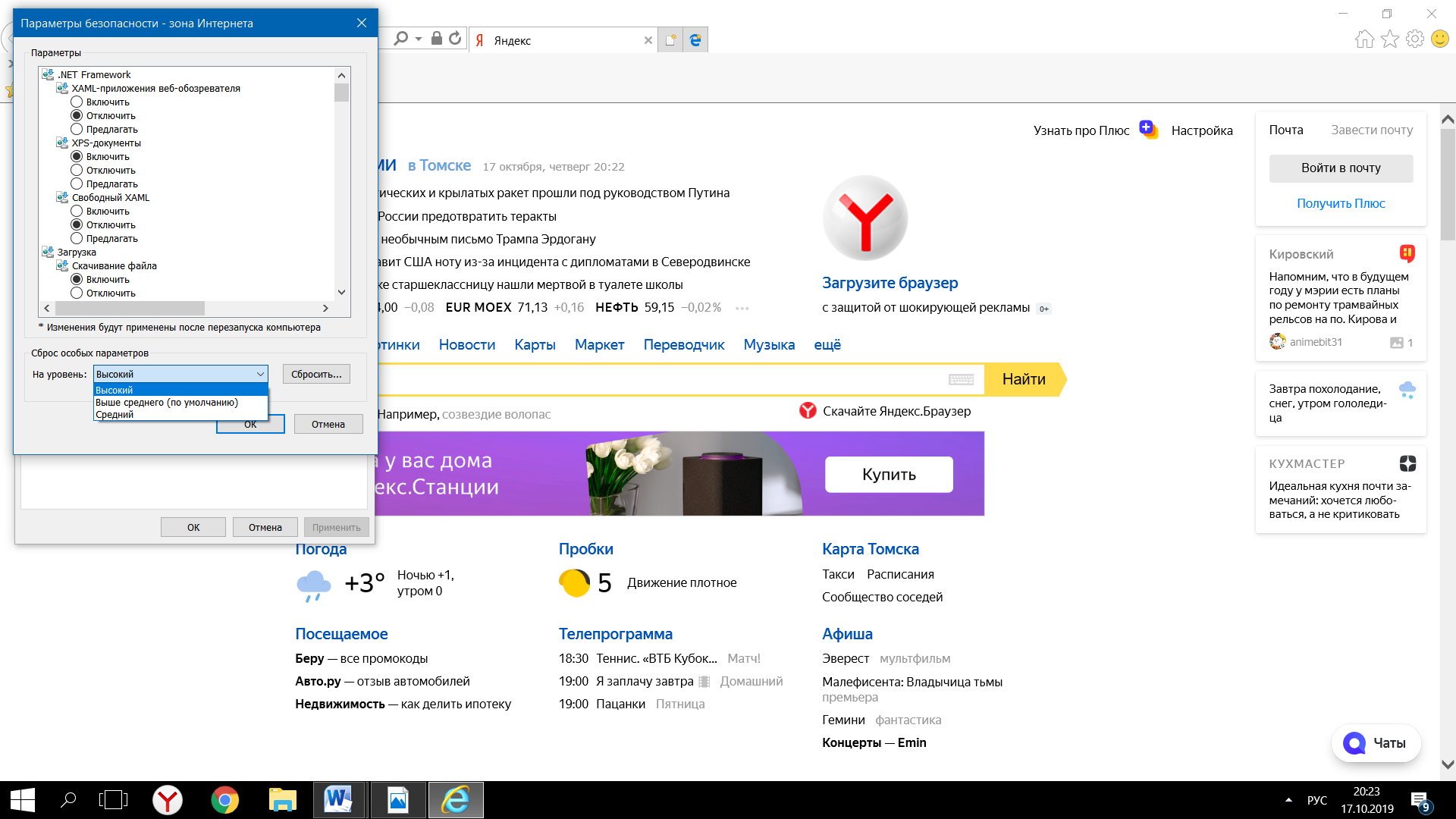
Task: Click Войти в почту button
Action: [1341, 168]
